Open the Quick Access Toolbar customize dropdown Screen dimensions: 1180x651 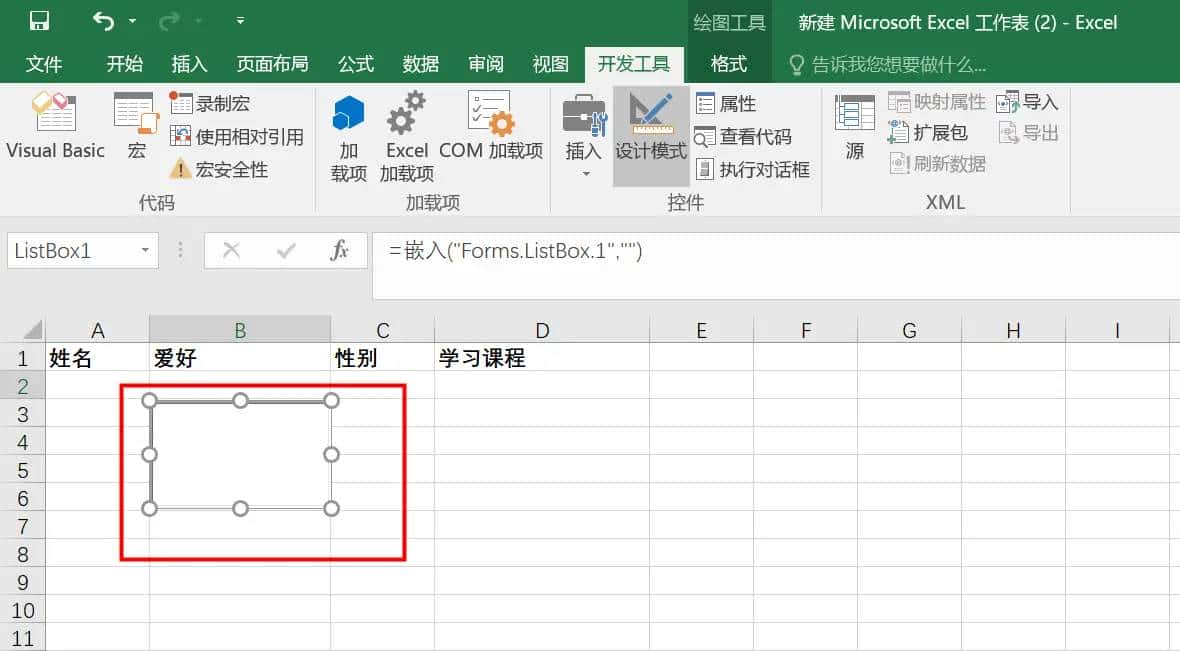coord(238,18)
